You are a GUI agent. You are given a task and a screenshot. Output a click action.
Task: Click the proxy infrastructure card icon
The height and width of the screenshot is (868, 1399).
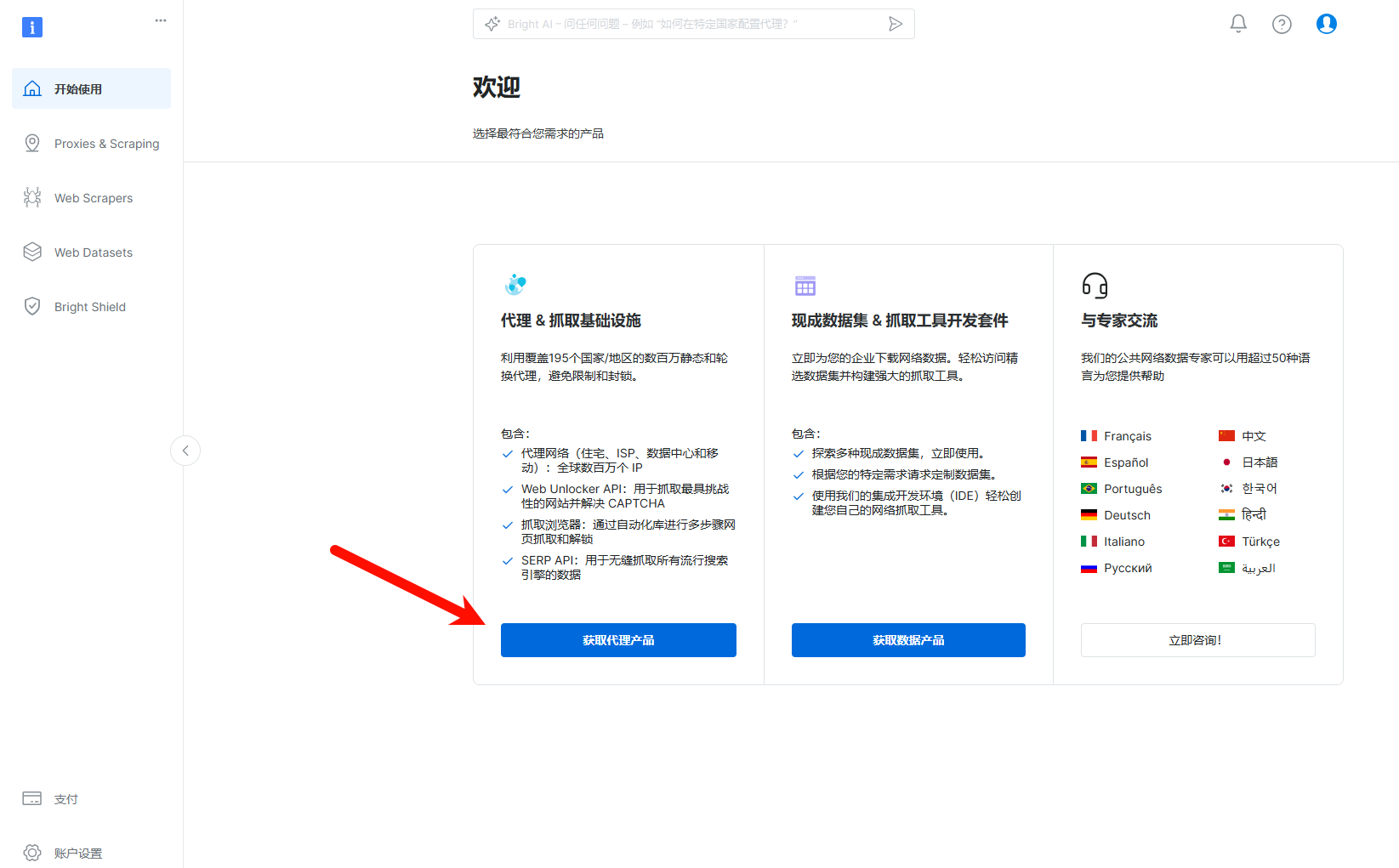[x=515, y=284]
